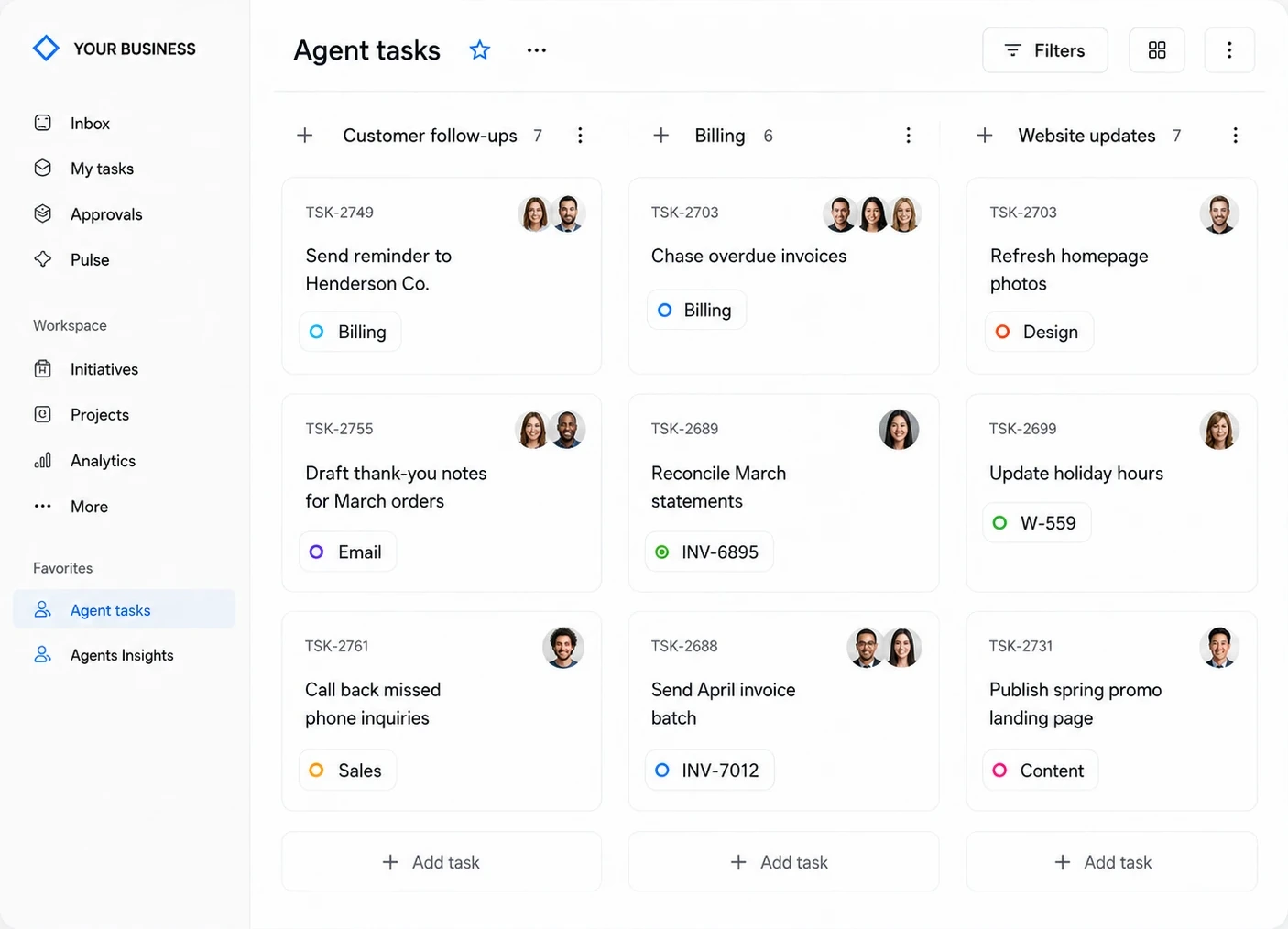Click assignee avatar on Reconcile March statements card
Screen dimensions: 1288x929
coord(899,430)
